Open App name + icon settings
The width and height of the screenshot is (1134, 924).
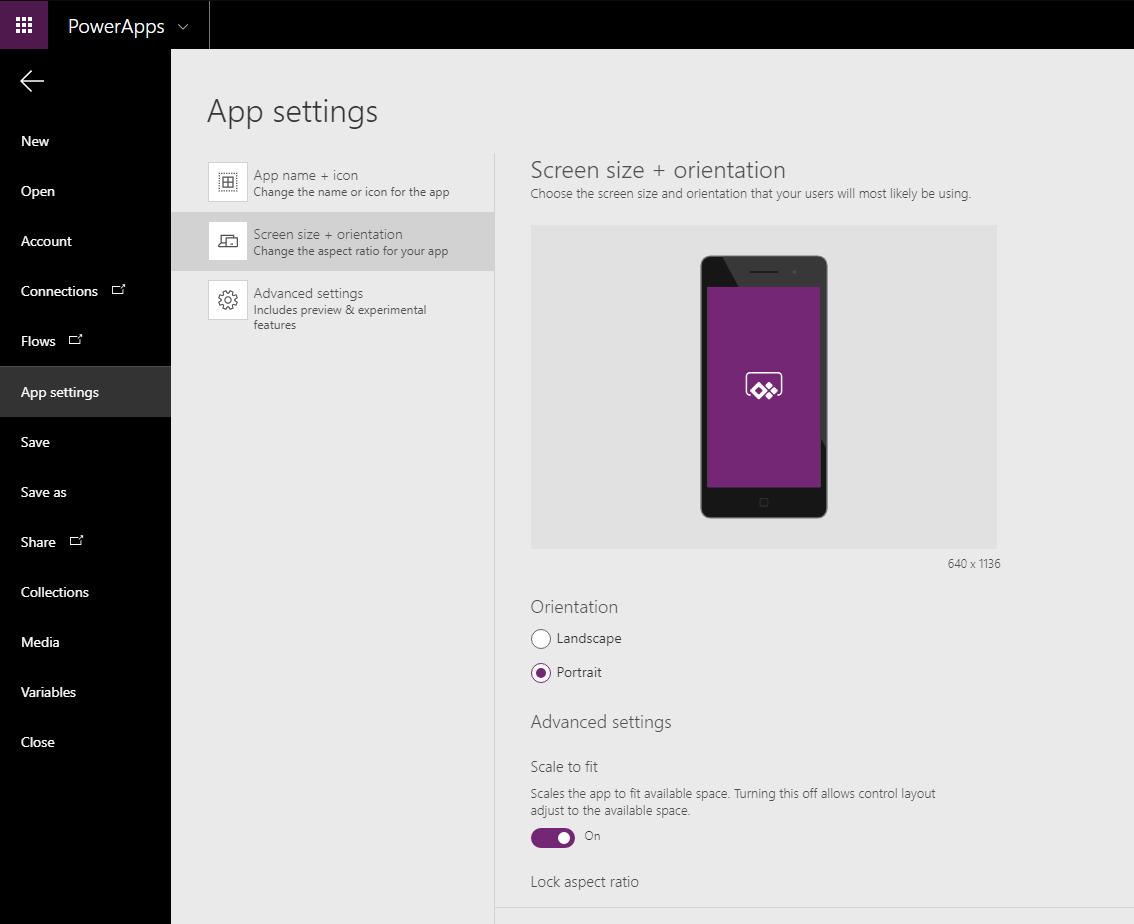click(333, 182)
